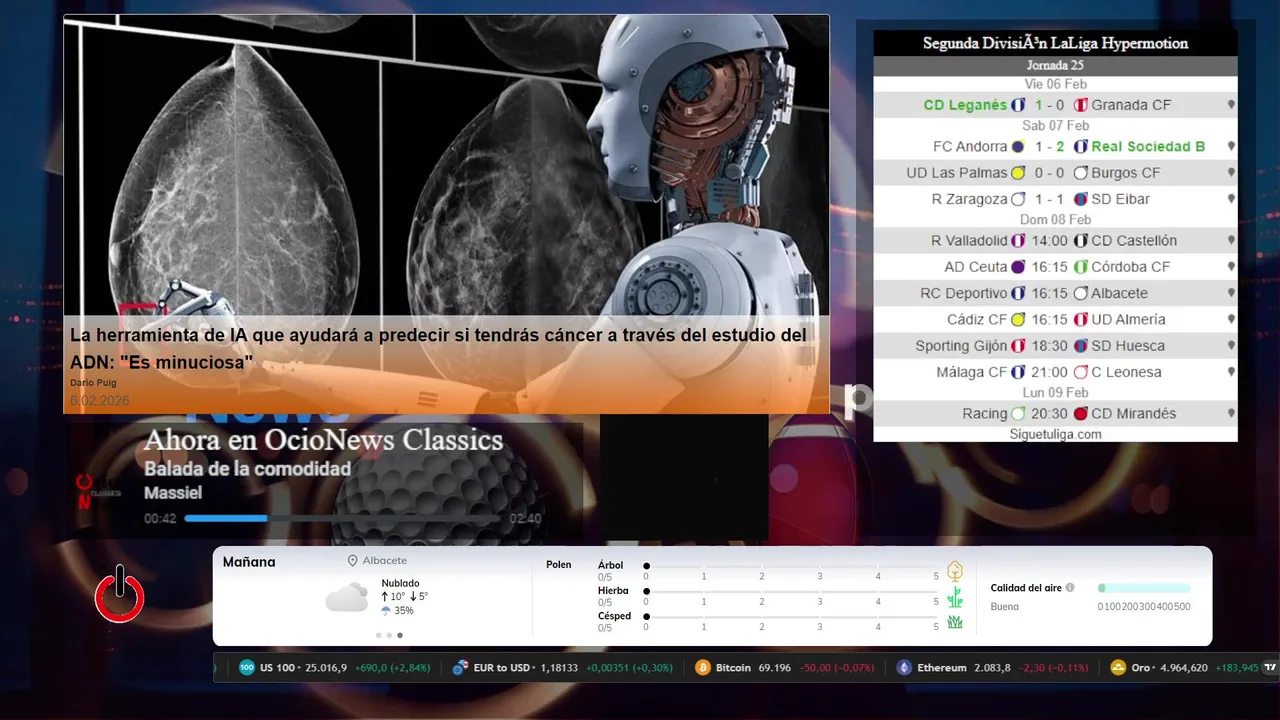The image size is (1280, 720).
Task: Click the cloudy weather icon
Action: tap(347, 598)
